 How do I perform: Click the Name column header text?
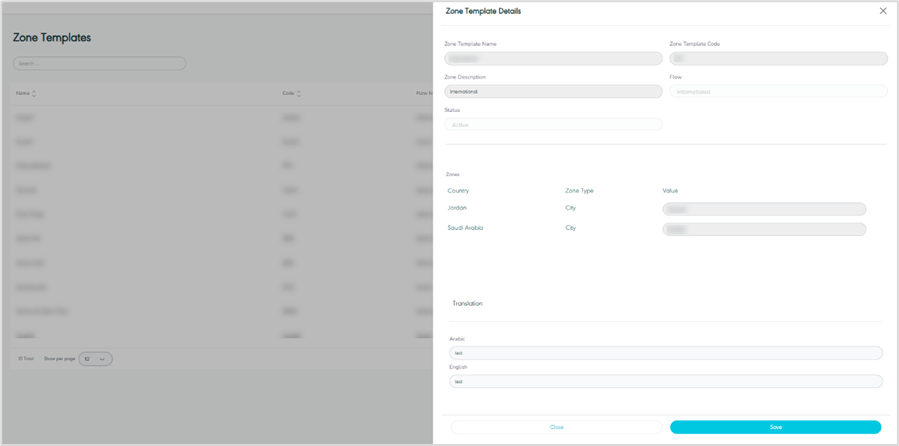click(22, 94)
